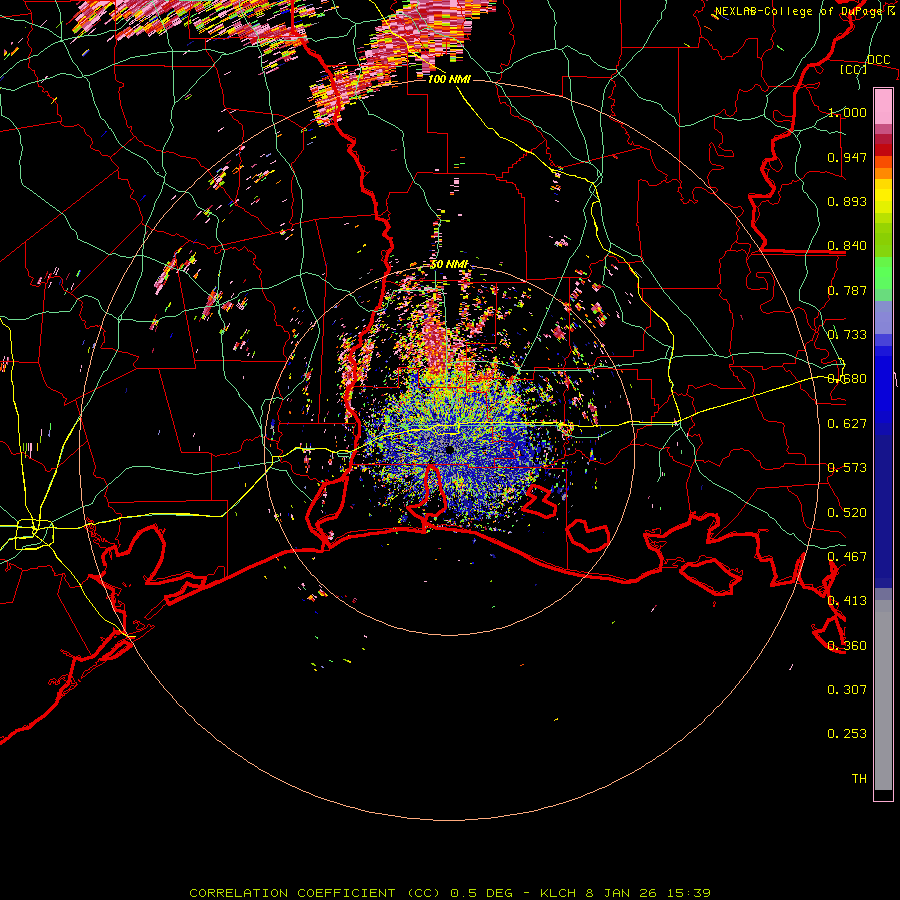Image resolution: width=900 pixels, height=900 pixels.
Task: Select the 0.307 legend value
Action: [847, 690]
